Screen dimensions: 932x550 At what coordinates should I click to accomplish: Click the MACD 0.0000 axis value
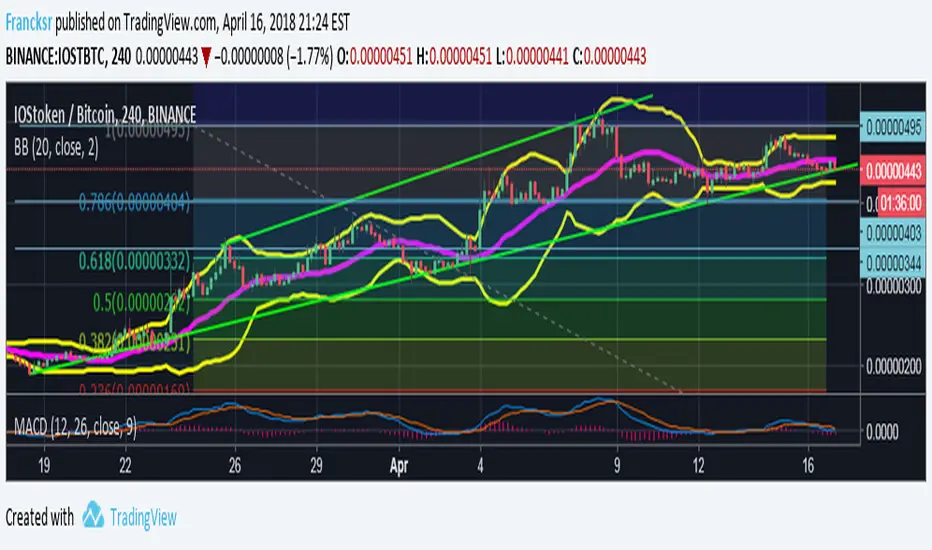(x=882, y=432)
